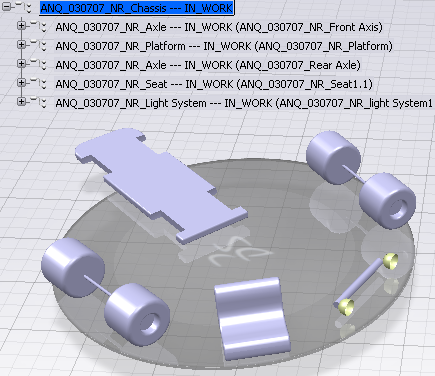Expand the ANQ_030707_NR_Seat node
The image size is (435, 376).
click(x=21, y=83)
